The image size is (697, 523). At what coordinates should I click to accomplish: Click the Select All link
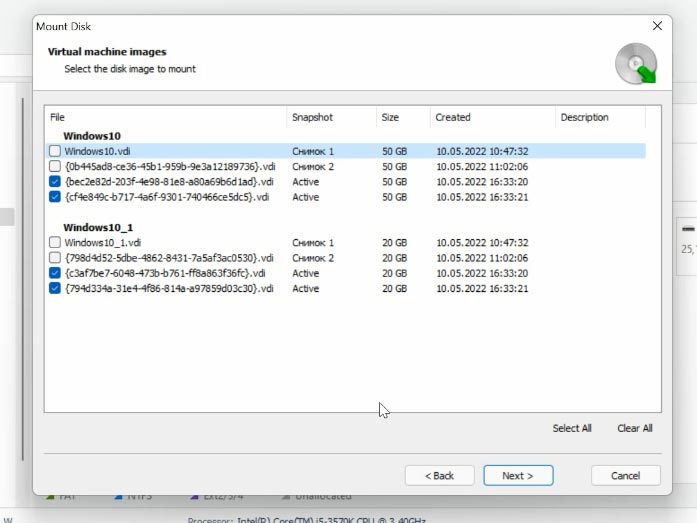pyautogui.click(x=572, y=428)
